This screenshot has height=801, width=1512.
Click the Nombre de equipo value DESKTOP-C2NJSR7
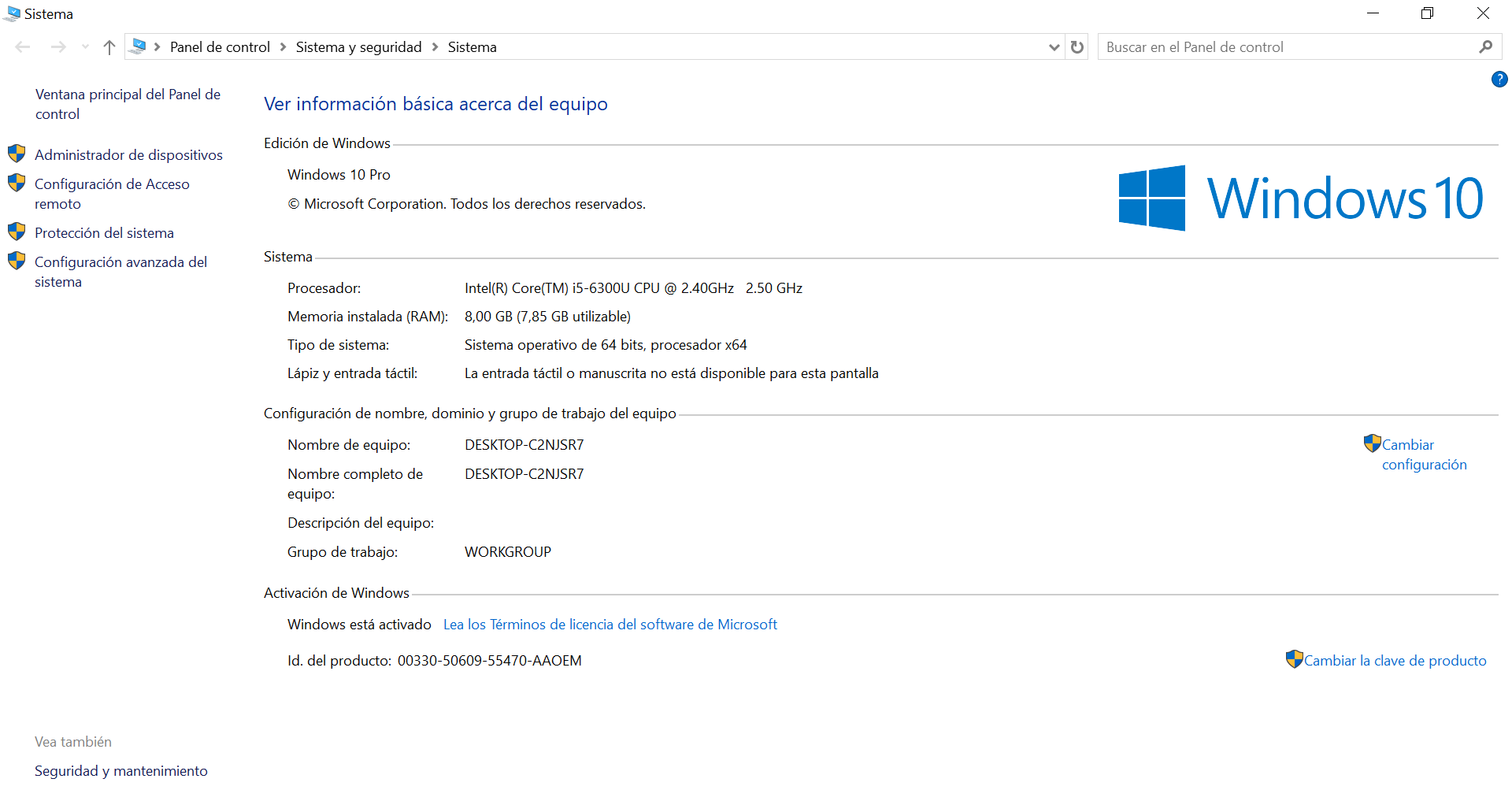pyautogui.click(x=524, y=445)
